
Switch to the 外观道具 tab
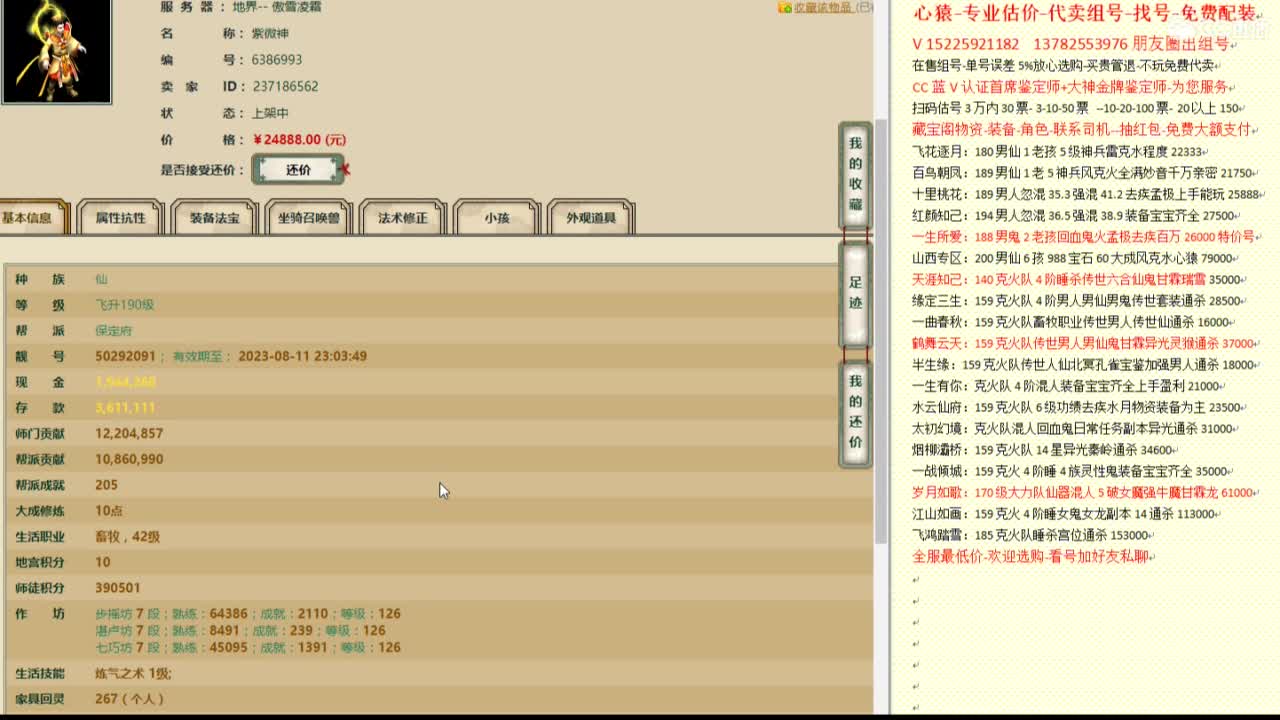point(588,216)
